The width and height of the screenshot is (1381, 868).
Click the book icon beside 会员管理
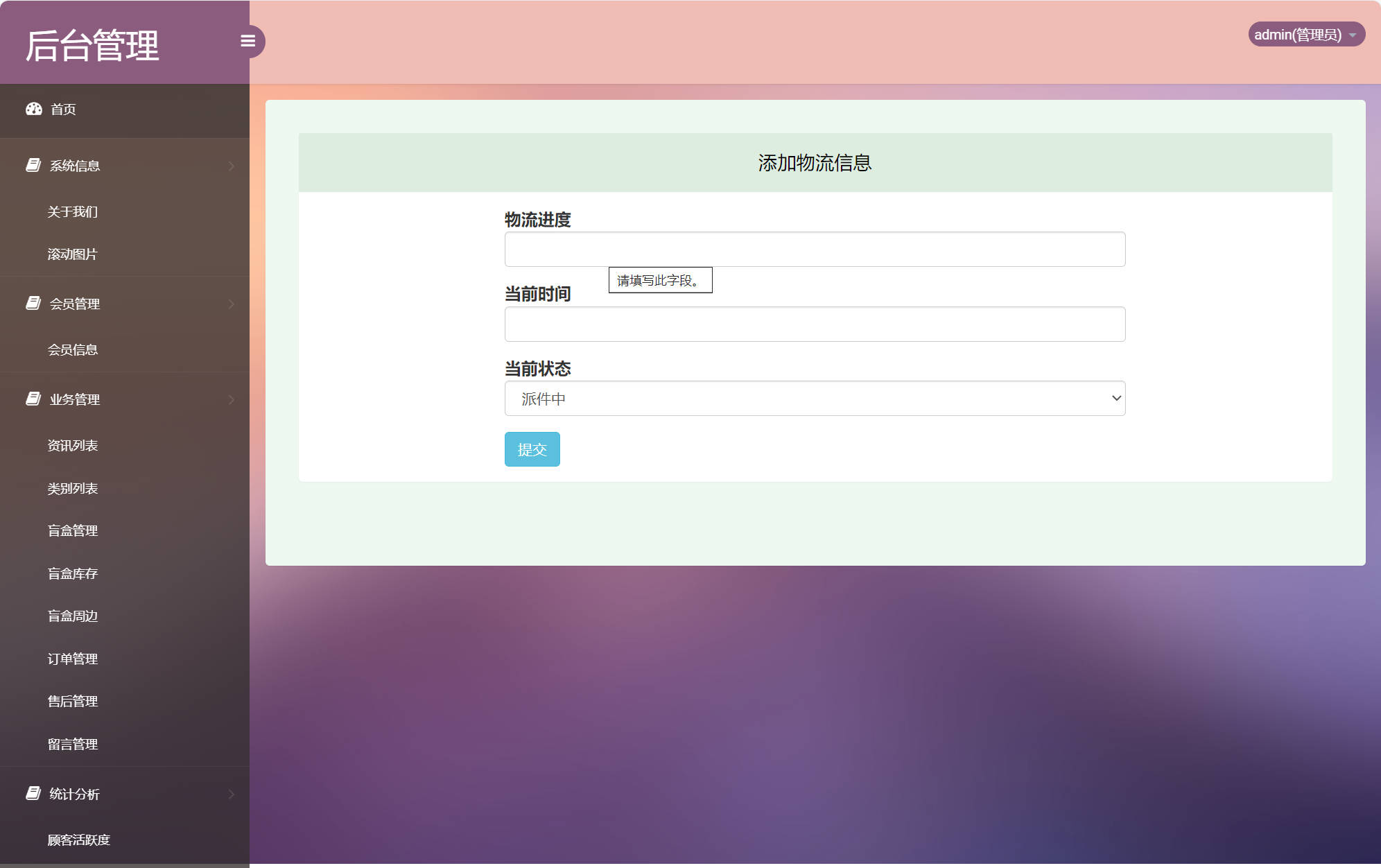click(32, 303)
